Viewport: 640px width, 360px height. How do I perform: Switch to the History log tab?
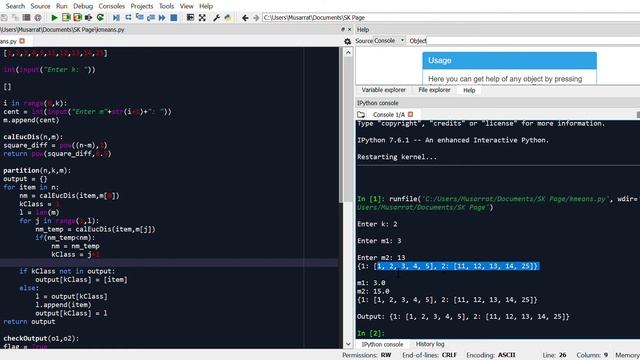(x=430, y=344)
